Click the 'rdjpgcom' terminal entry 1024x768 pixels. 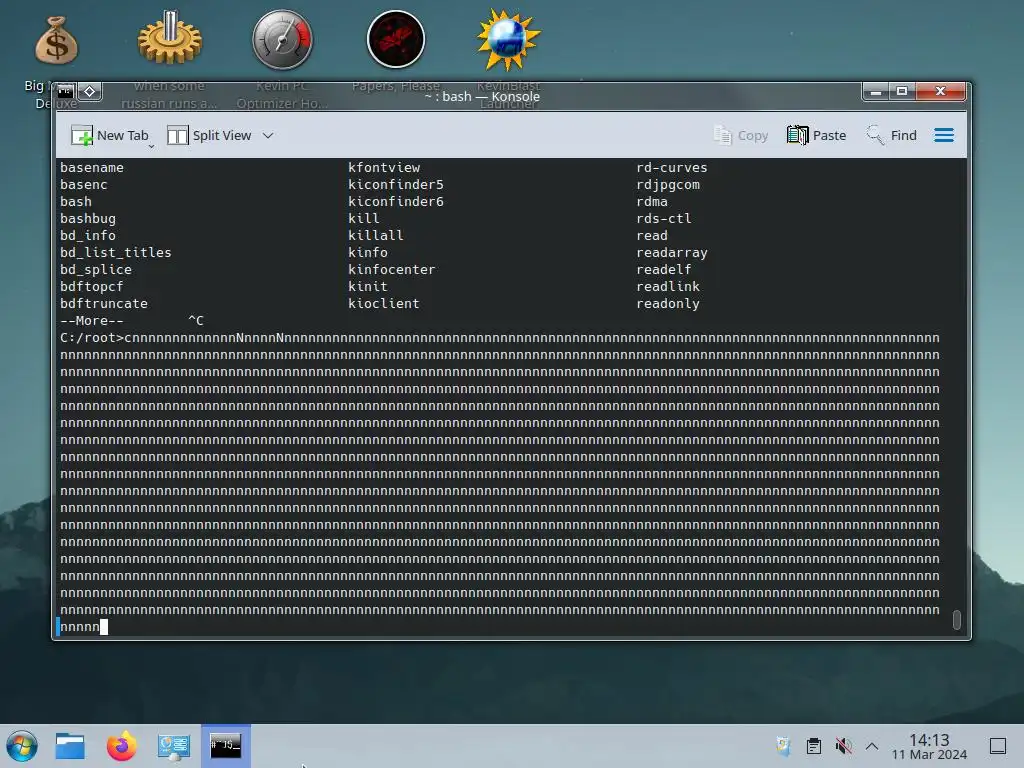click(x=667, y=184)
